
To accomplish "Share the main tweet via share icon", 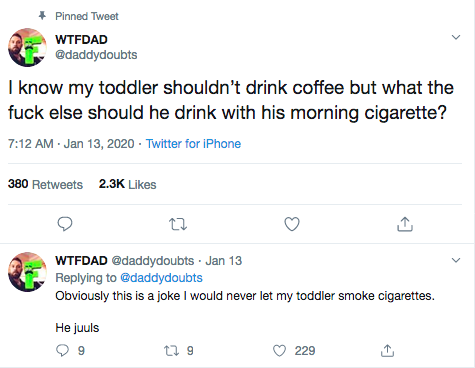I will point(405,224).
